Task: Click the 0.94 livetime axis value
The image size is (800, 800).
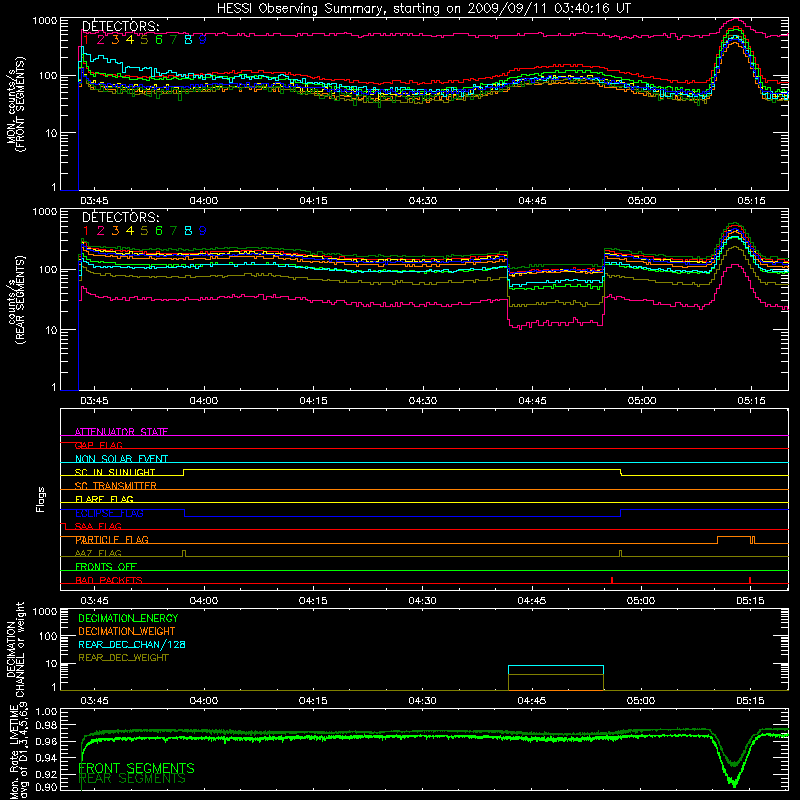Action: click(46, 758)
